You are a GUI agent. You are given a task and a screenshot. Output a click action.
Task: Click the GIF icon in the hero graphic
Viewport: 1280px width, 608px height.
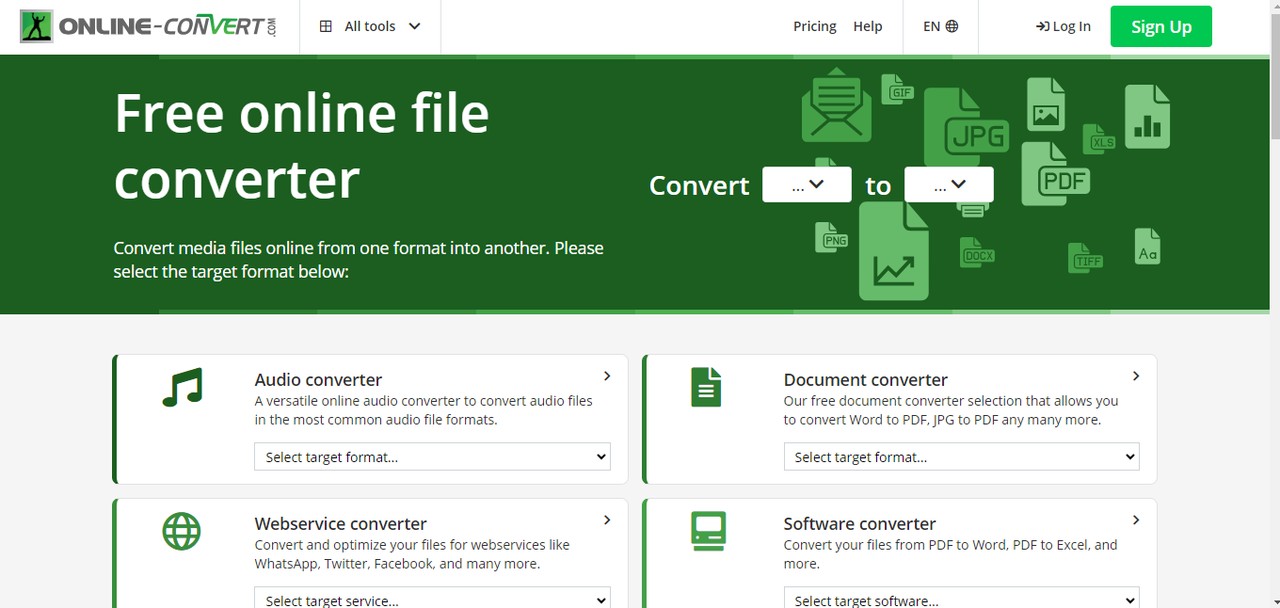click(x=898, y=90)
